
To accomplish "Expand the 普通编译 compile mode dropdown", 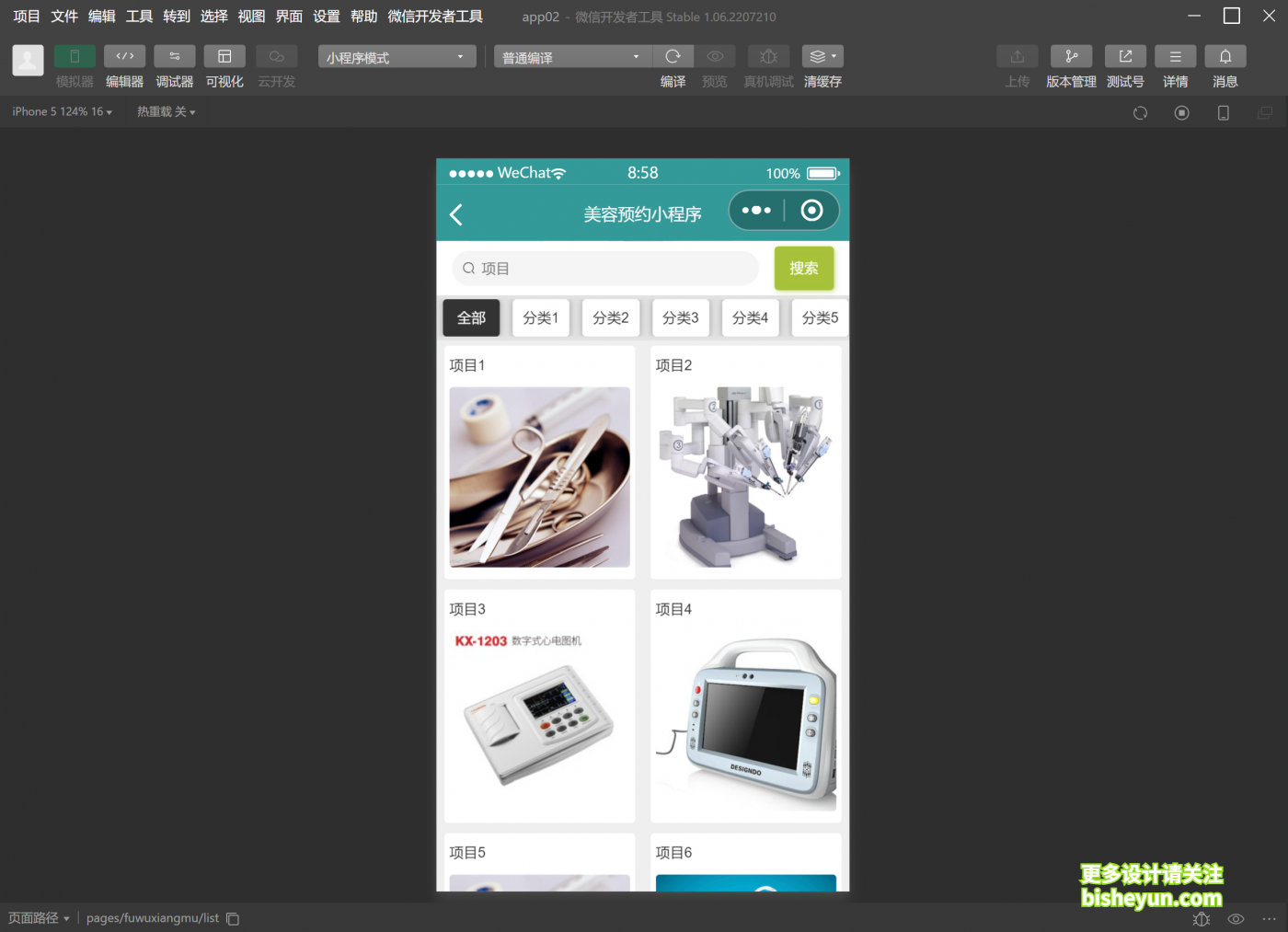I will point(570,57).
